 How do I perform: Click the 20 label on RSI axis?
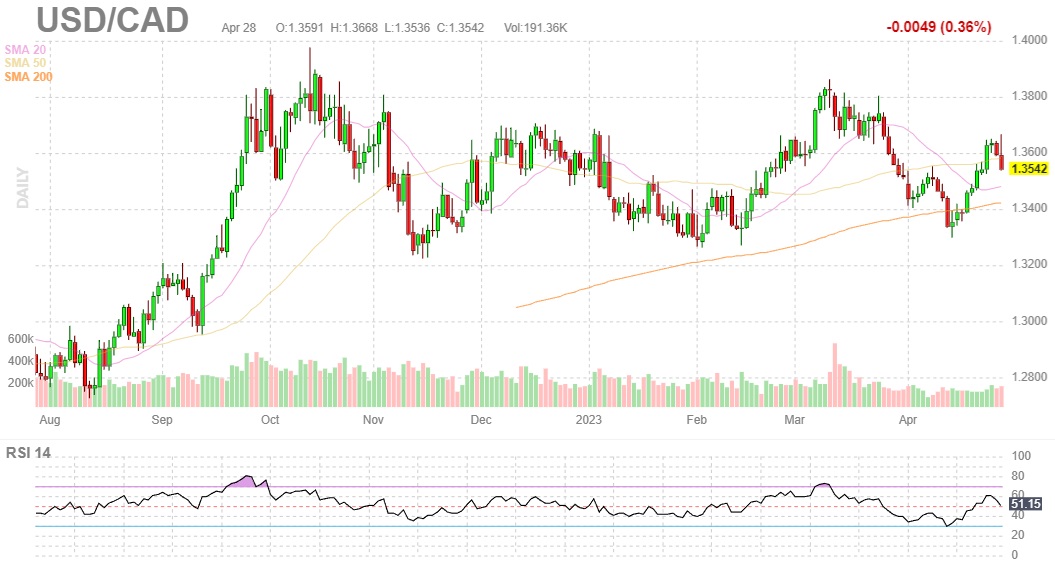(1018, 535)
